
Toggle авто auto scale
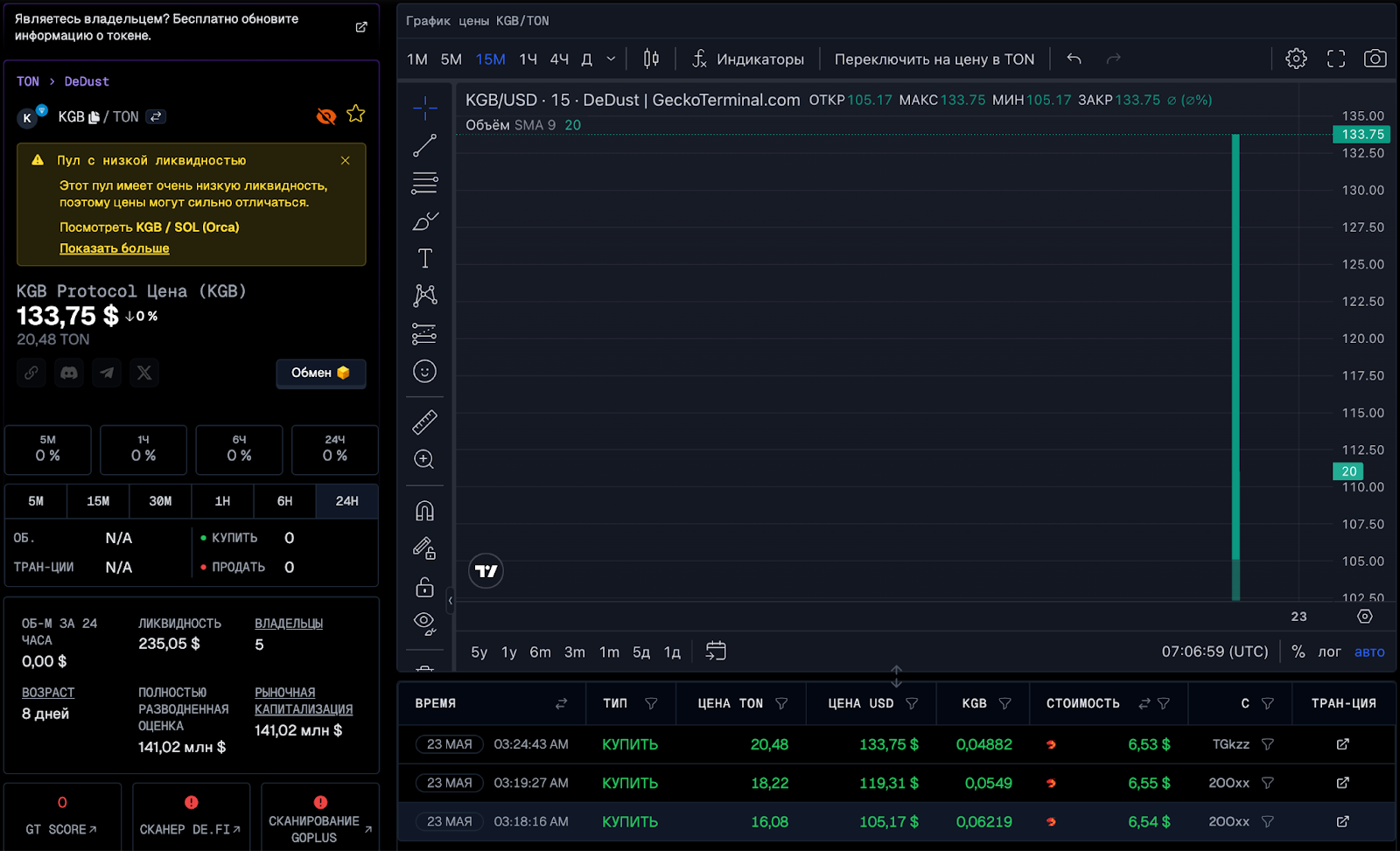tap(1369, 652)
